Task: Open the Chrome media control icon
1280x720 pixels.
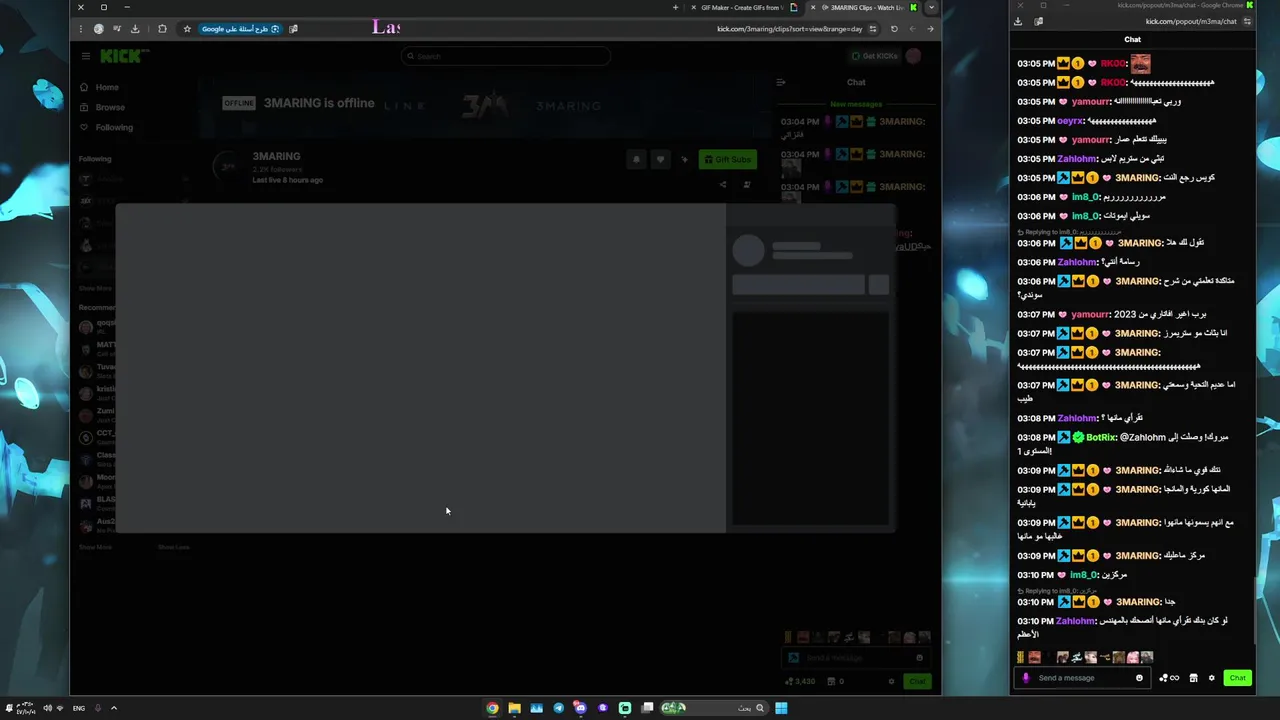Action: (x=117, y=29)
